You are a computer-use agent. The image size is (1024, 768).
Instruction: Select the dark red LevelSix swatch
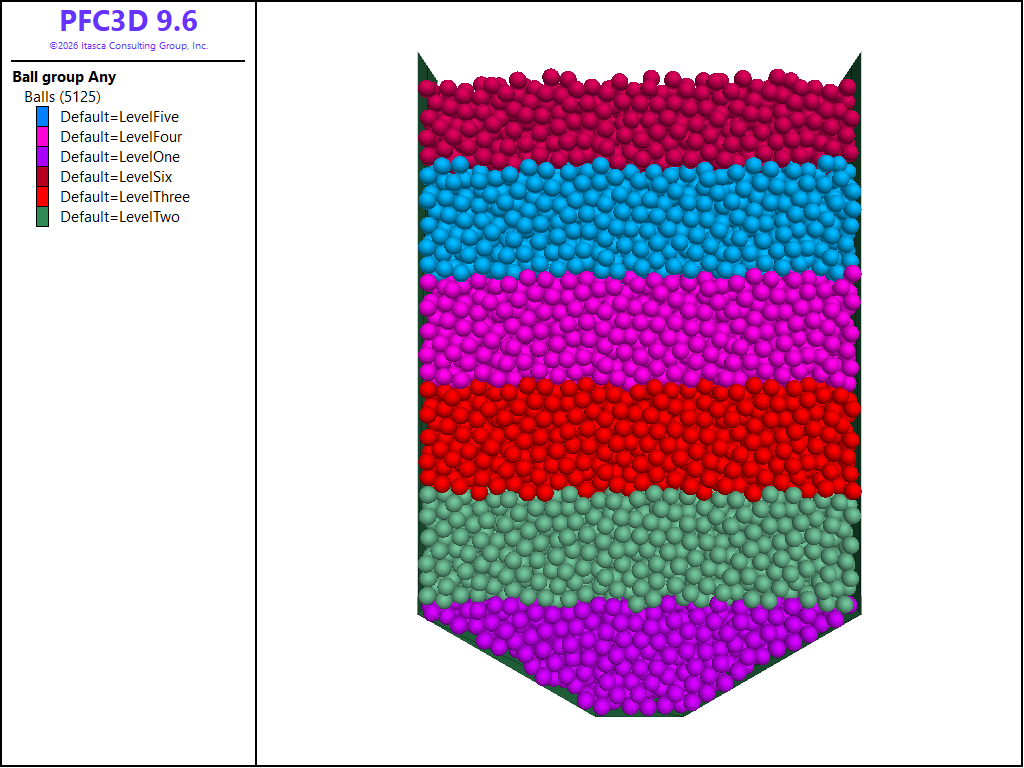[42, 177]
